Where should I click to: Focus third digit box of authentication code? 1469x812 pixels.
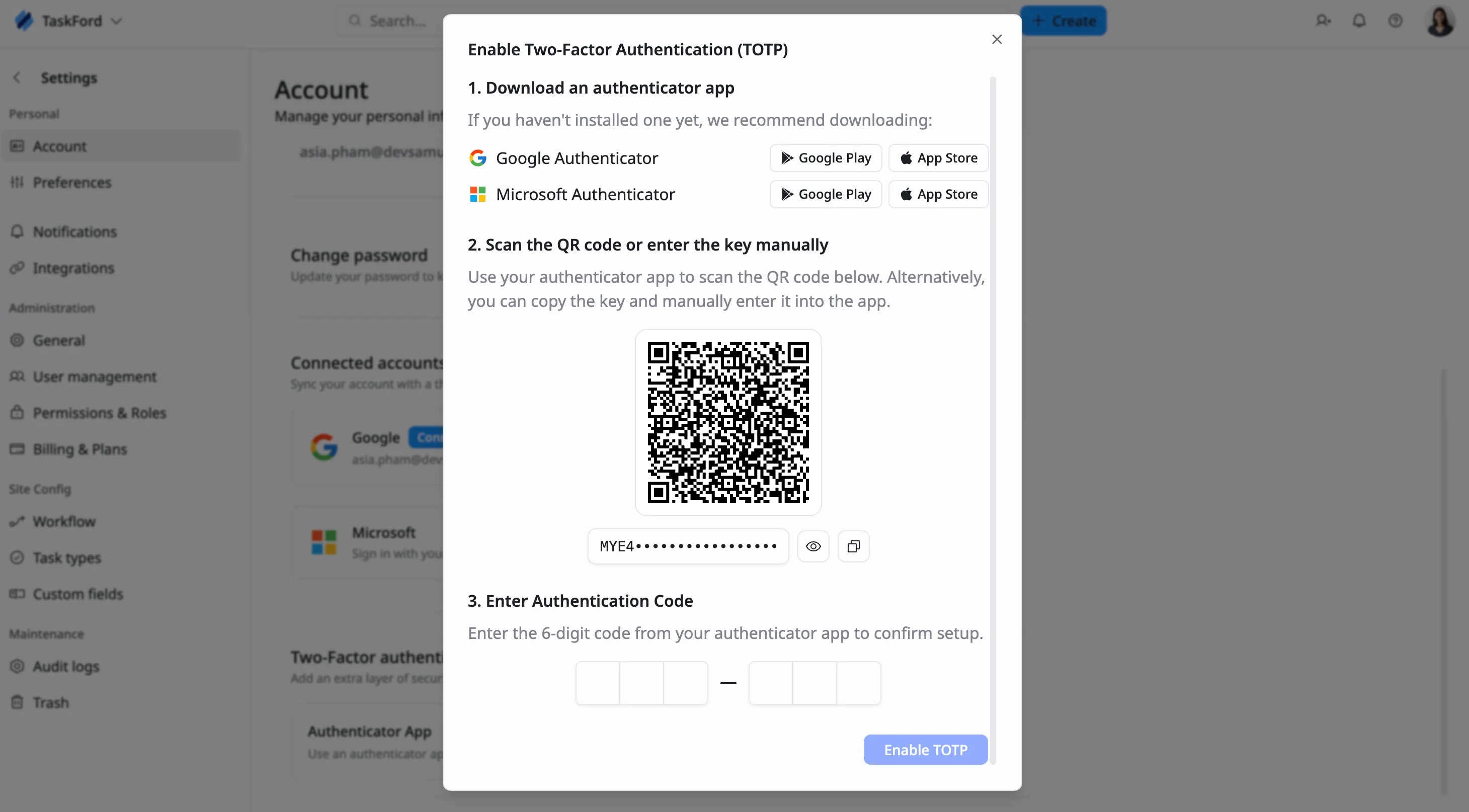[x=686, y=683]
